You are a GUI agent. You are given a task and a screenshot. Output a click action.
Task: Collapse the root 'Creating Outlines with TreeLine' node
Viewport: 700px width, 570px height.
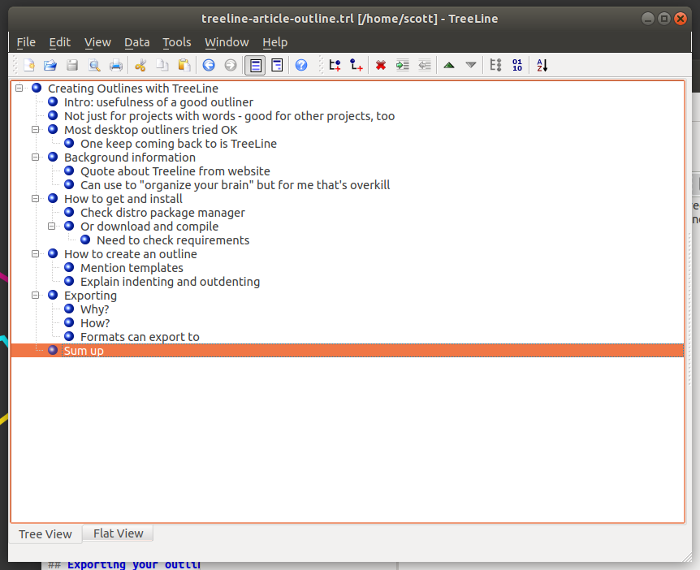19,88
